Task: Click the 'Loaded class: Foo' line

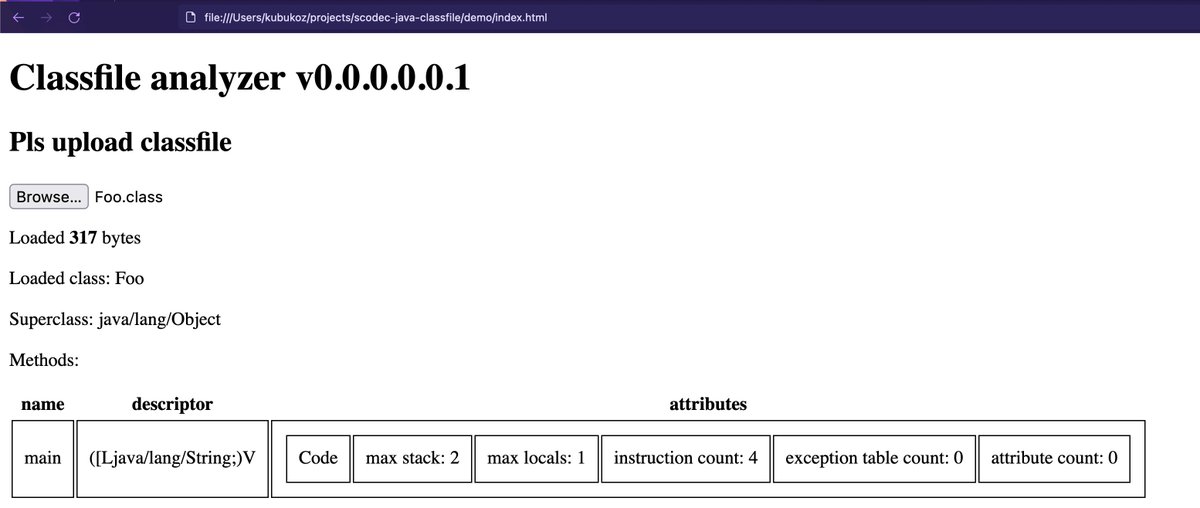Action: [77, 278]
